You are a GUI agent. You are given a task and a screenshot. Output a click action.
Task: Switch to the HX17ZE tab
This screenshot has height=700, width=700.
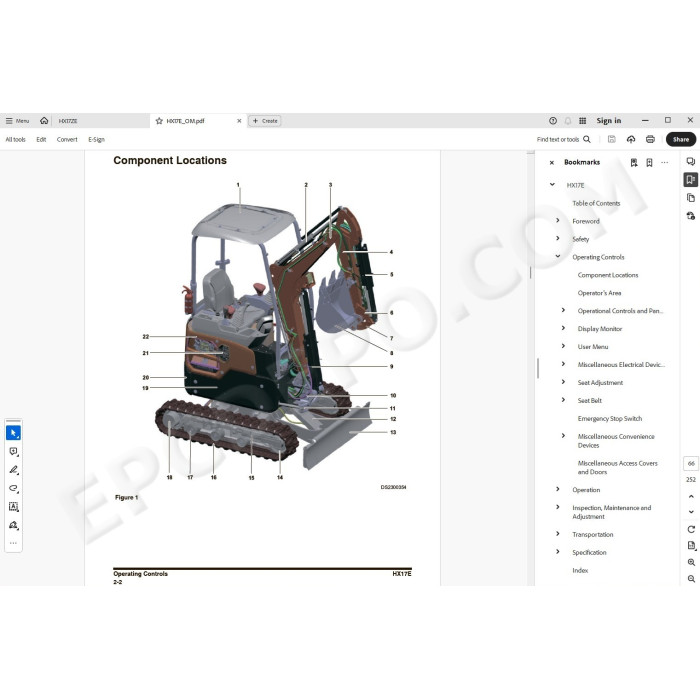pos(68,121)
